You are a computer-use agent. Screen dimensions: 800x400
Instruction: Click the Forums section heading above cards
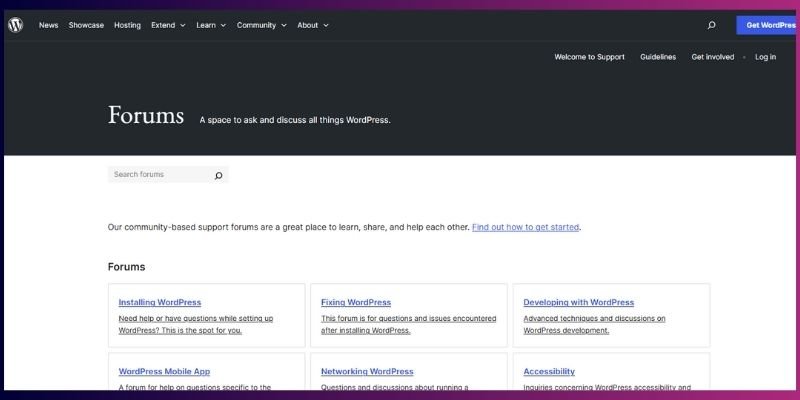pyautogui.click(x=126, y=267)
